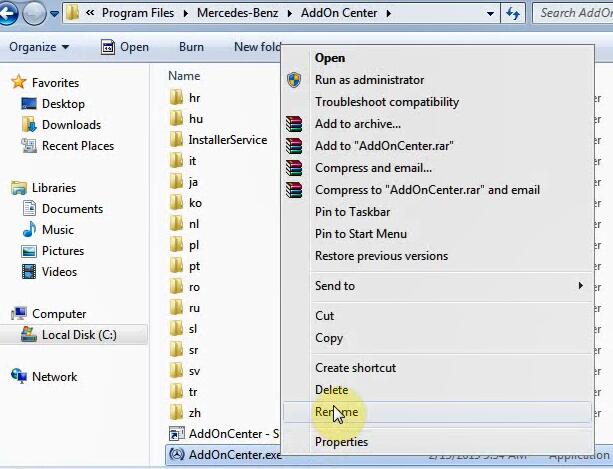613x469 pixels.
Task: Click the Libraries icon in sidebar
Action: point(19,188)
